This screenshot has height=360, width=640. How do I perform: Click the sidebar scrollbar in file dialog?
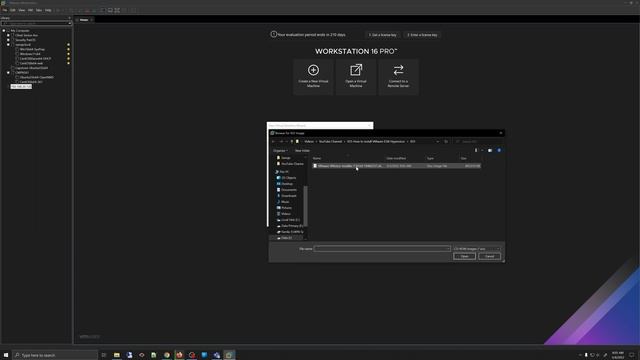[306, 206]
